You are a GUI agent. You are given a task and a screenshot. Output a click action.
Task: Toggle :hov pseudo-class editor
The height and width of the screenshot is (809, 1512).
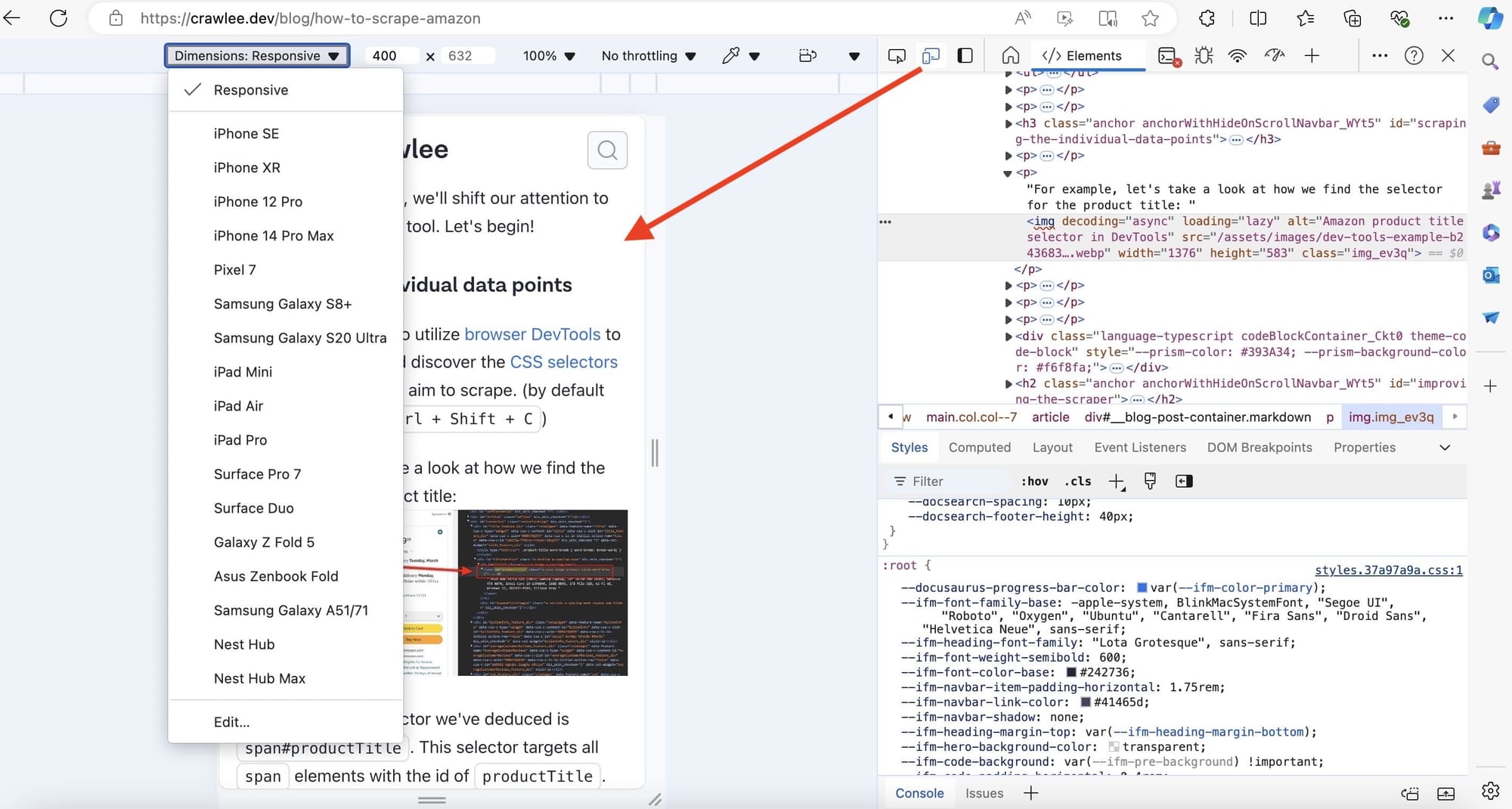click(x=1036, y=481)
